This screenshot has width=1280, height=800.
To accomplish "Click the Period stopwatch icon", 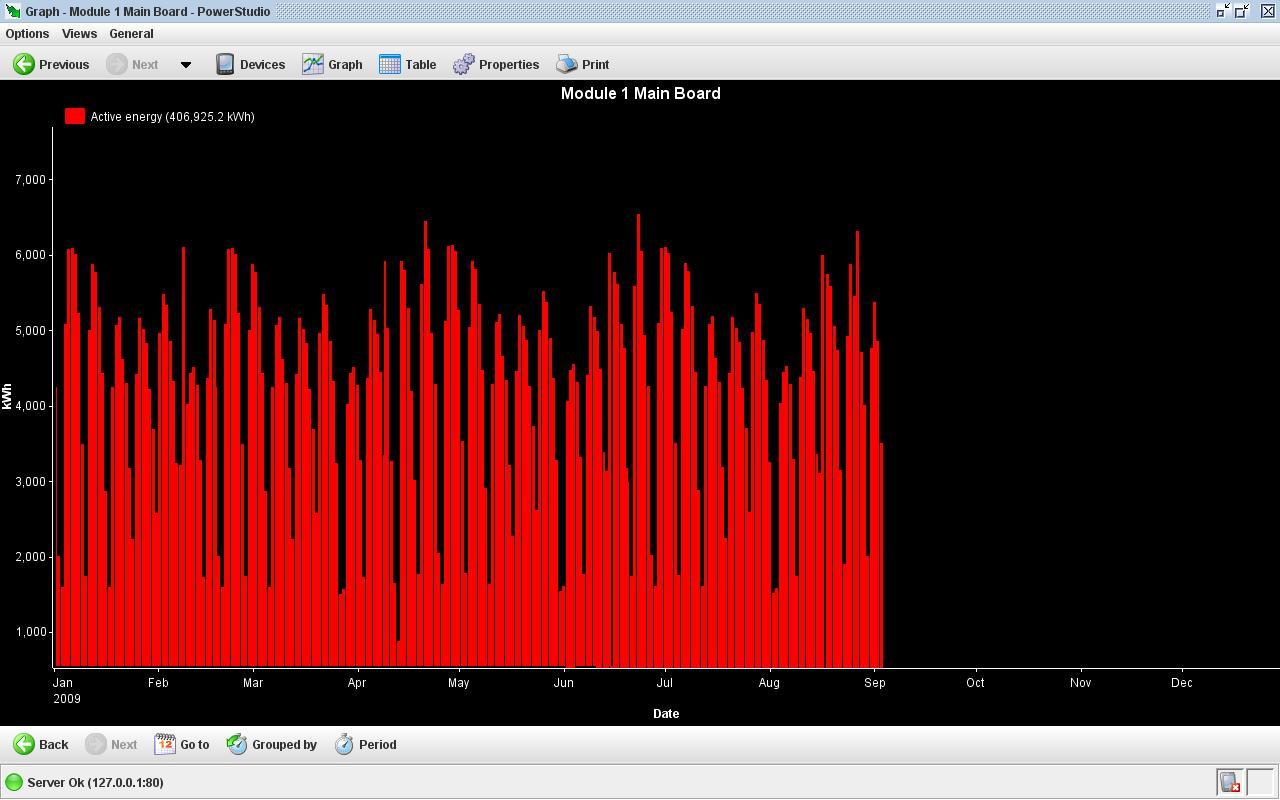I will point(344,744).
